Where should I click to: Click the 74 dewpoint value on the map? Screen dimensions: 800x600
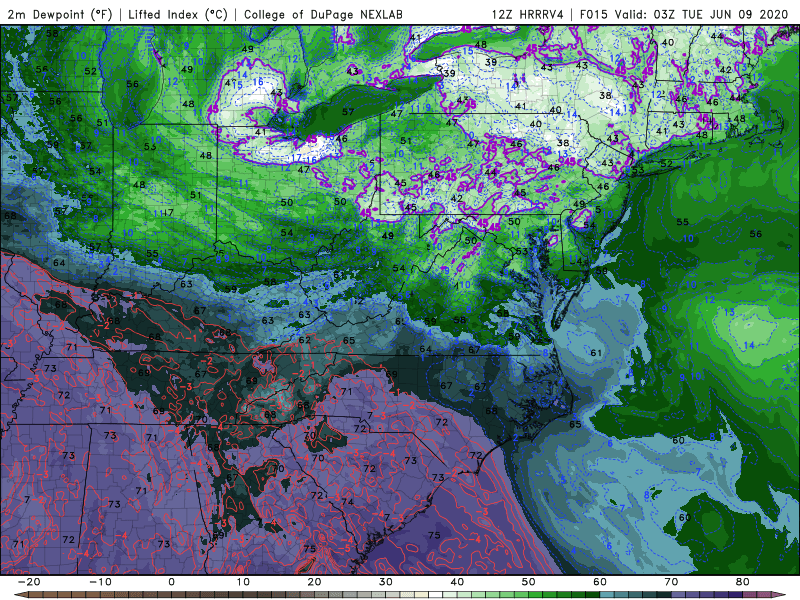tap(347, 502)
